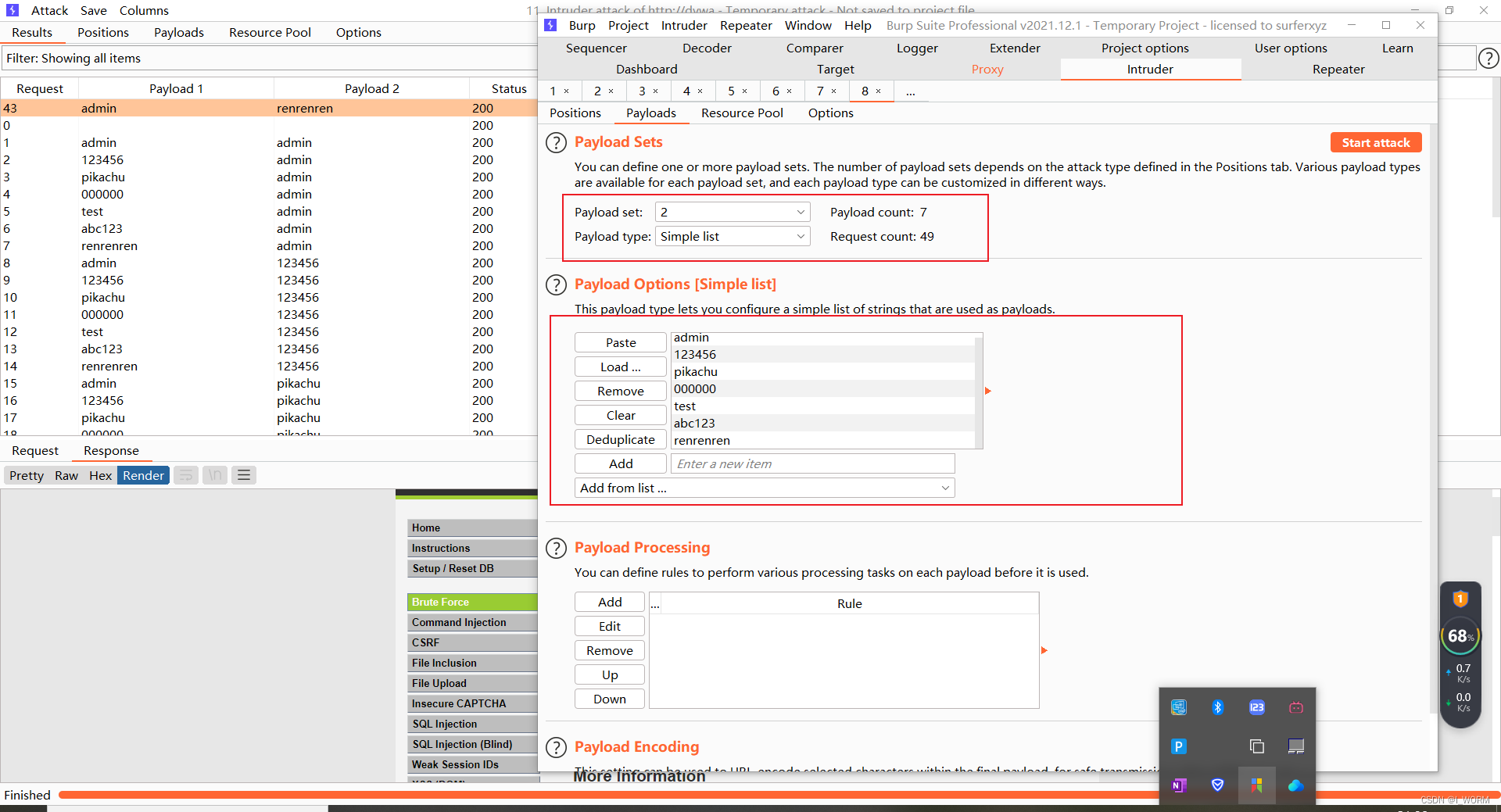Switch to Proxy tab
This screenshot has height=812, width=1501.
[987, 69]
